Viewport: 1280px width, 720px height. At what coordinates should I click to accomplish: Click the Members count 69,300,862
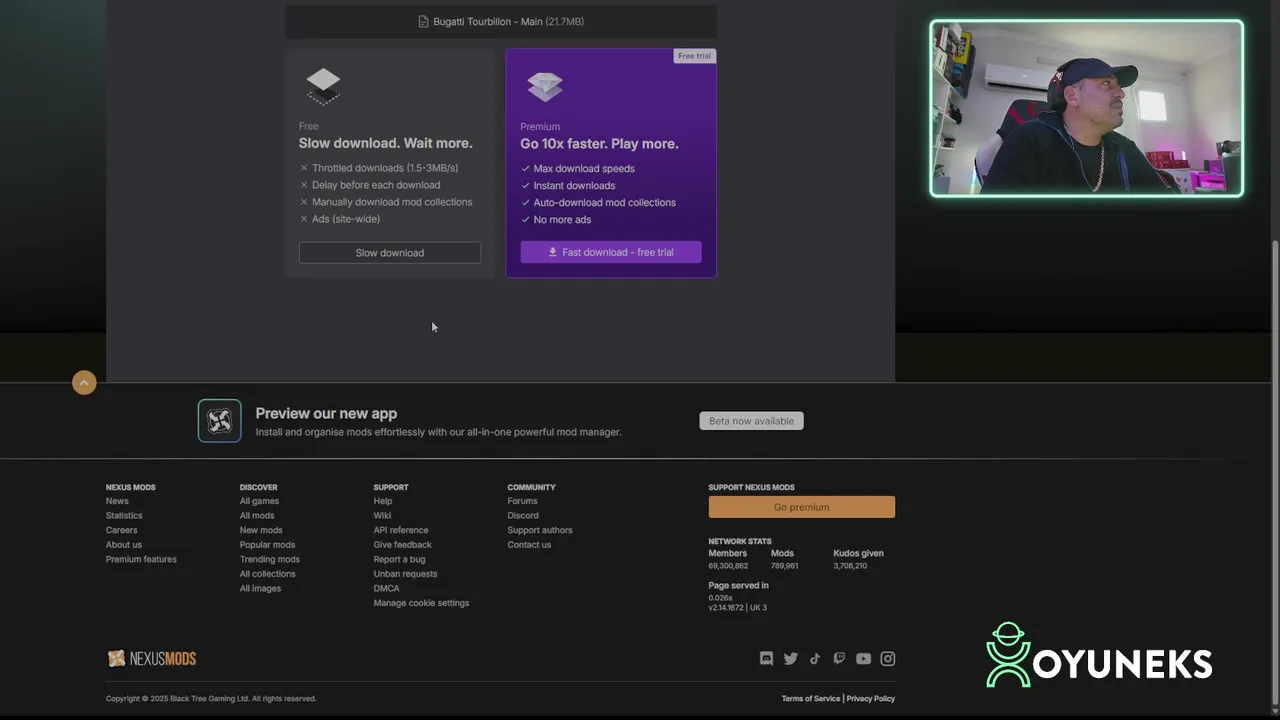click(x=728, y=566)
